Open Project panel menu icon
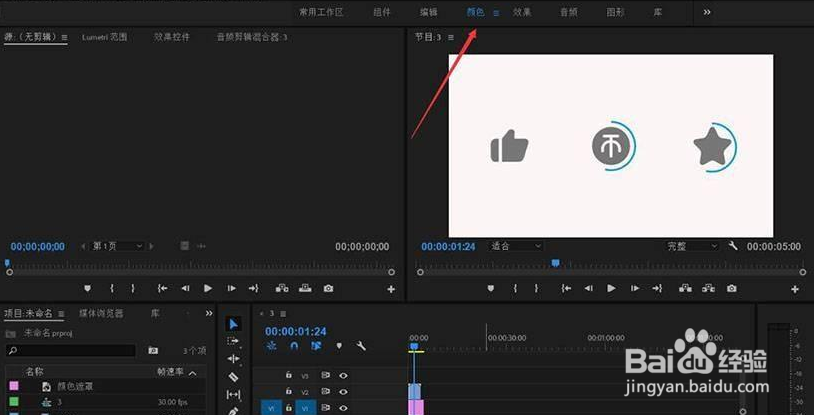 tap(61, 314)
